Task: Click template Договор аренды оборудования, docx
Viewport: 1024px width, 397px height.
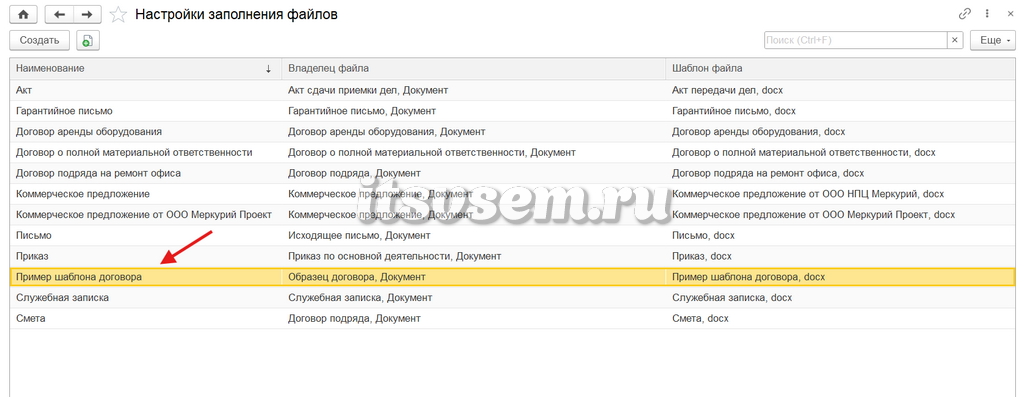Action: pyautogui.click(x=758, y=132)
